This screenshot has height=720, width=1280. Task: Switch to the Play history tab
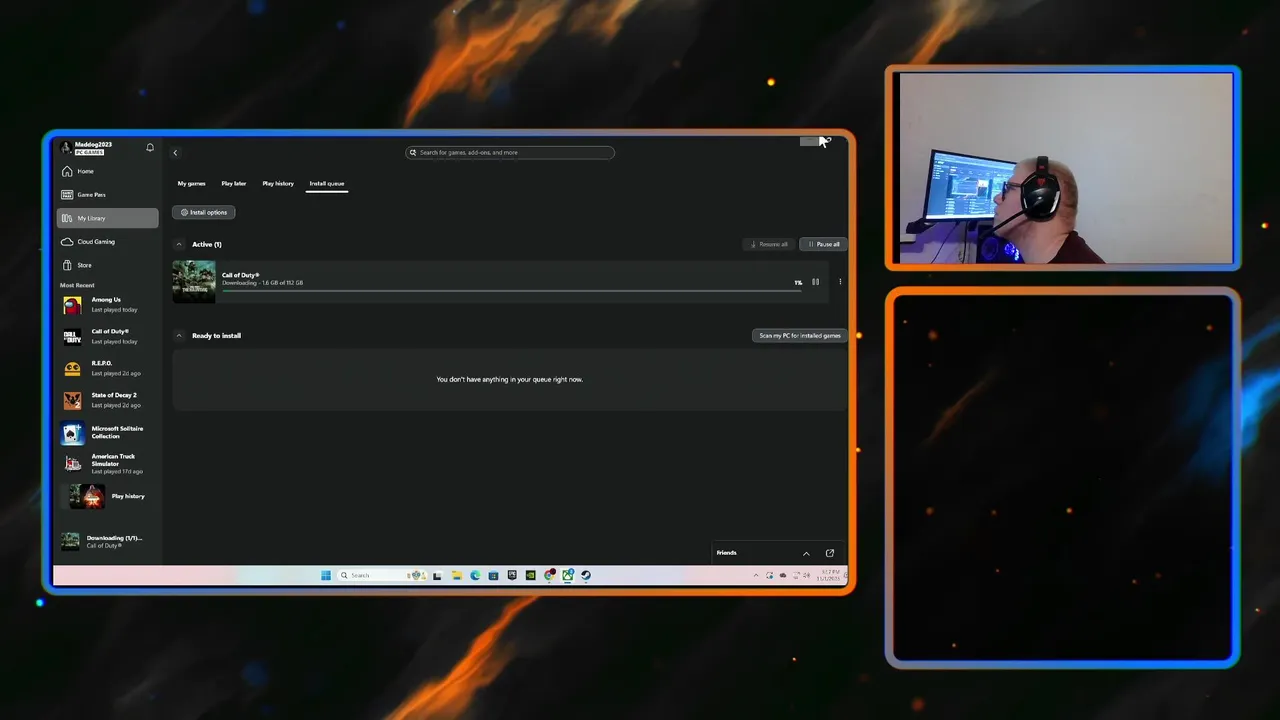coord(278,184)
